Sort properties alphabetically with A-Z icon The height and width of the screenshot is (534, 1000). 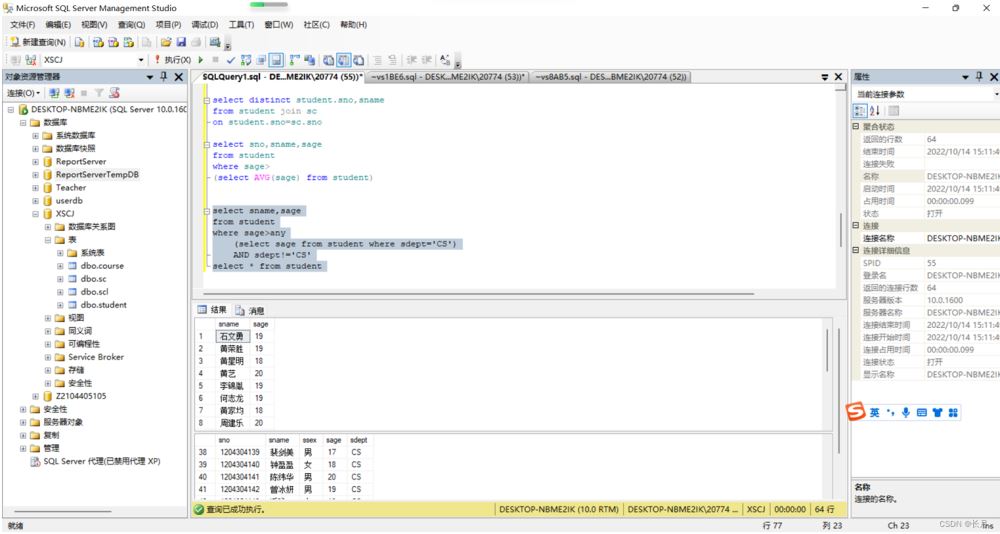click(x=875, y=110)
